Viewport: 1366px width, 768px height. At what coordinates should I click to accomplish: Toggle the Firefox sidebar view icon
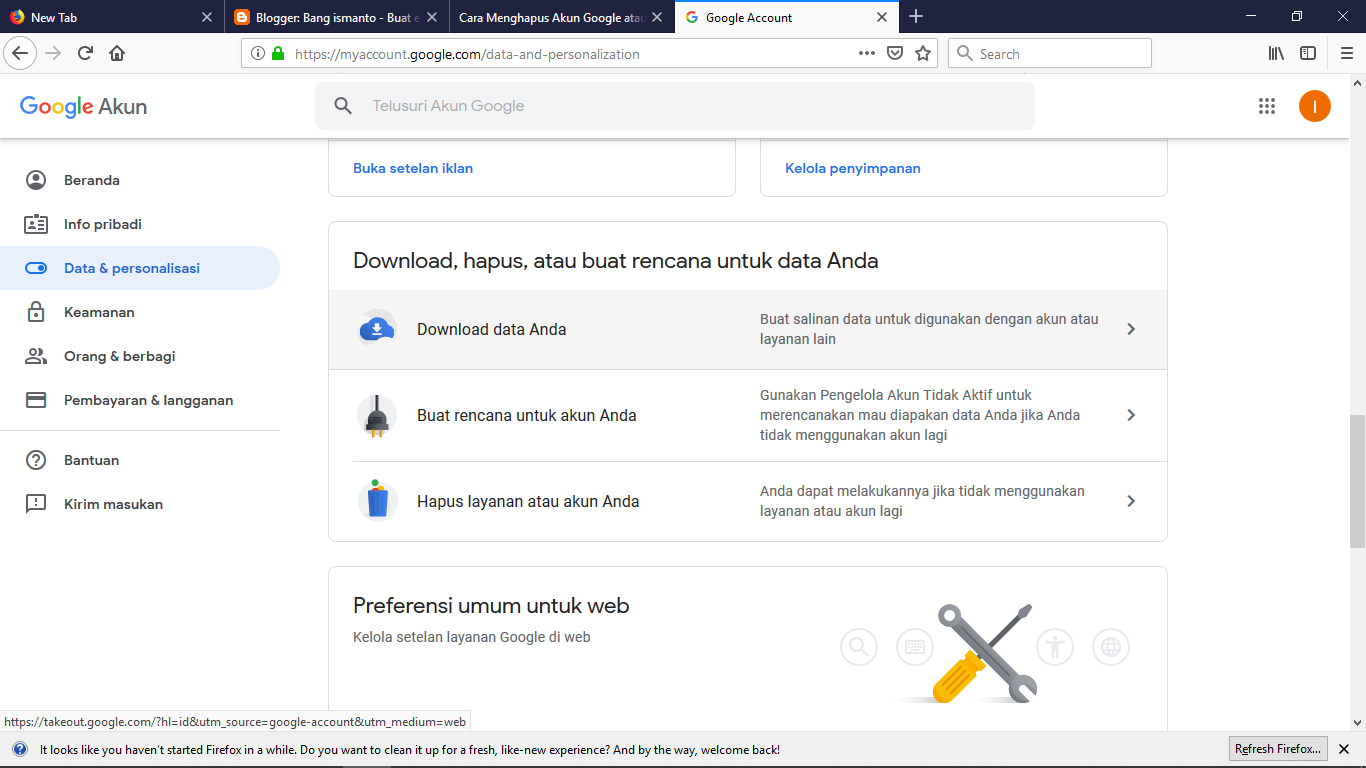(x=1308, y=54)
